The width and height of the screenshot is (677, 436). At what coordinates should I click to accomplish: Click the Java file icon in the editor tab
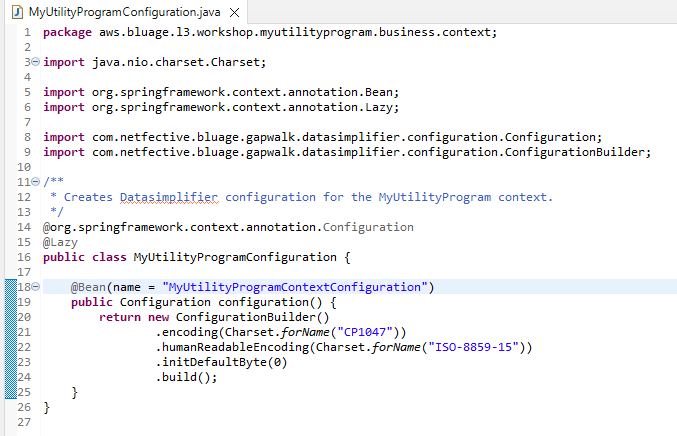coord(15,12)
